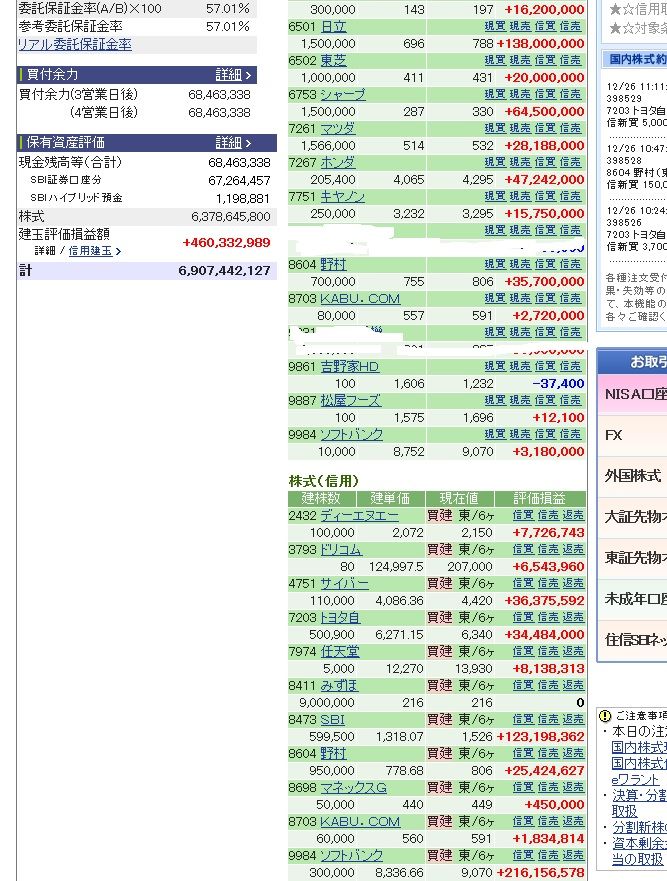This screenshot has width=667, height=881.
Task: Click 返売 in the みずほ row
Action: [x=573, y=685]
